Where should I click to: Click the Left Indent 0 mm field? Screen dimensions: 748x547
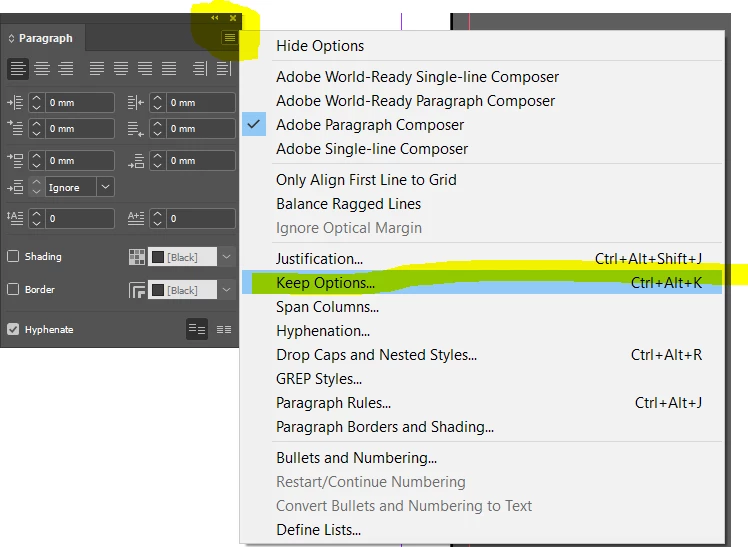click(x=80, y=103)
